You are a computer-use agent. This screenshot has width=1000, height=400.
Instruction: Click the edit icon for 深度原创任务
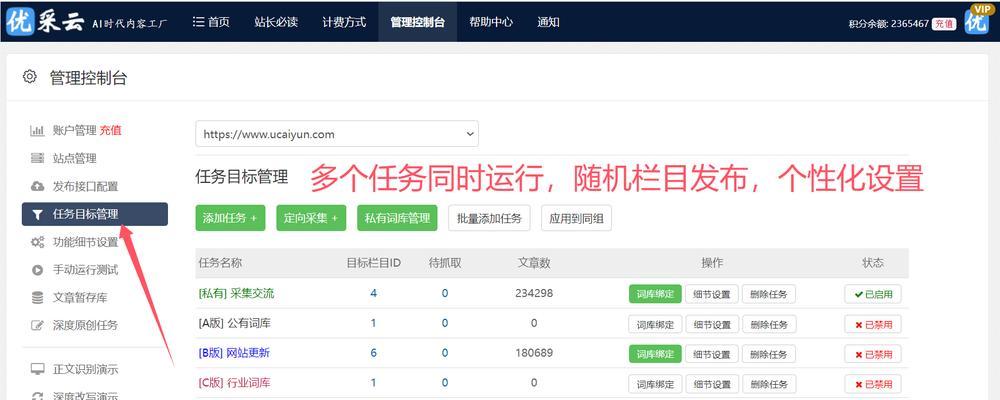coord(38,325)
